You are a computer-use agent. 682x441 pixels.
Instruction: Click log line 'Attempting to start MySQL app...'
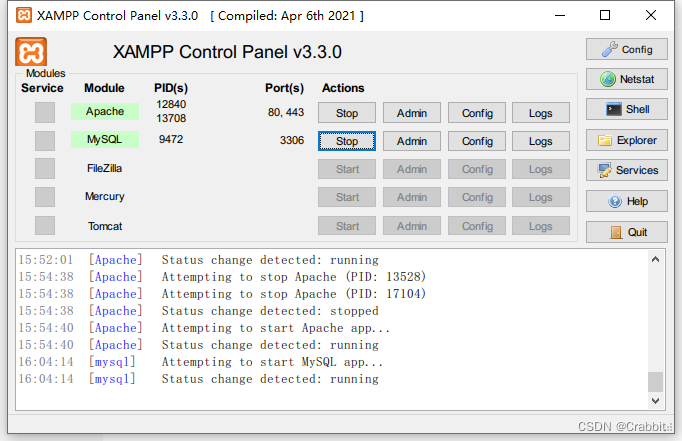[x=201, y=362]
